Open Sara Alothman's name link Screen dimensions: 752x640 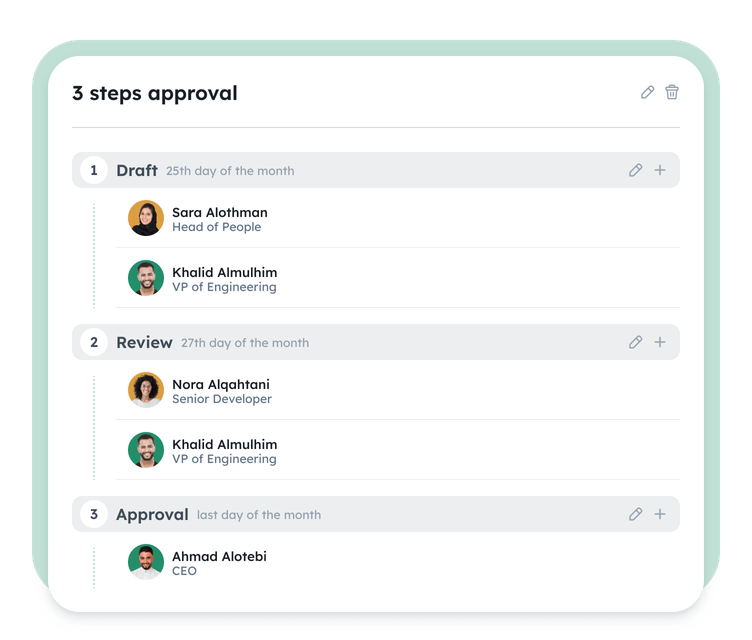click(x=219, y=212)
